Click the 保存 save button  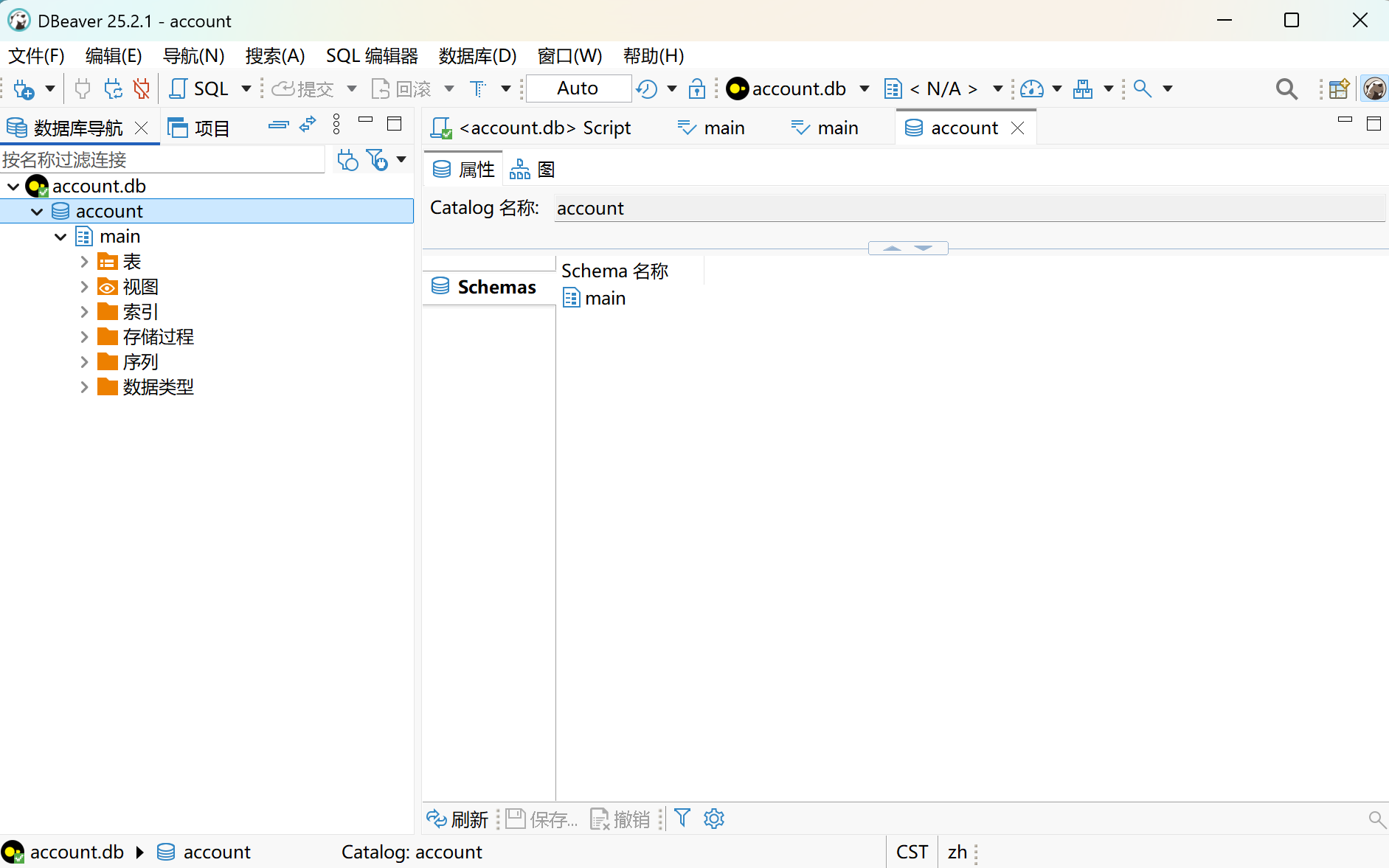pyautogui.click(x=541, y=819)
